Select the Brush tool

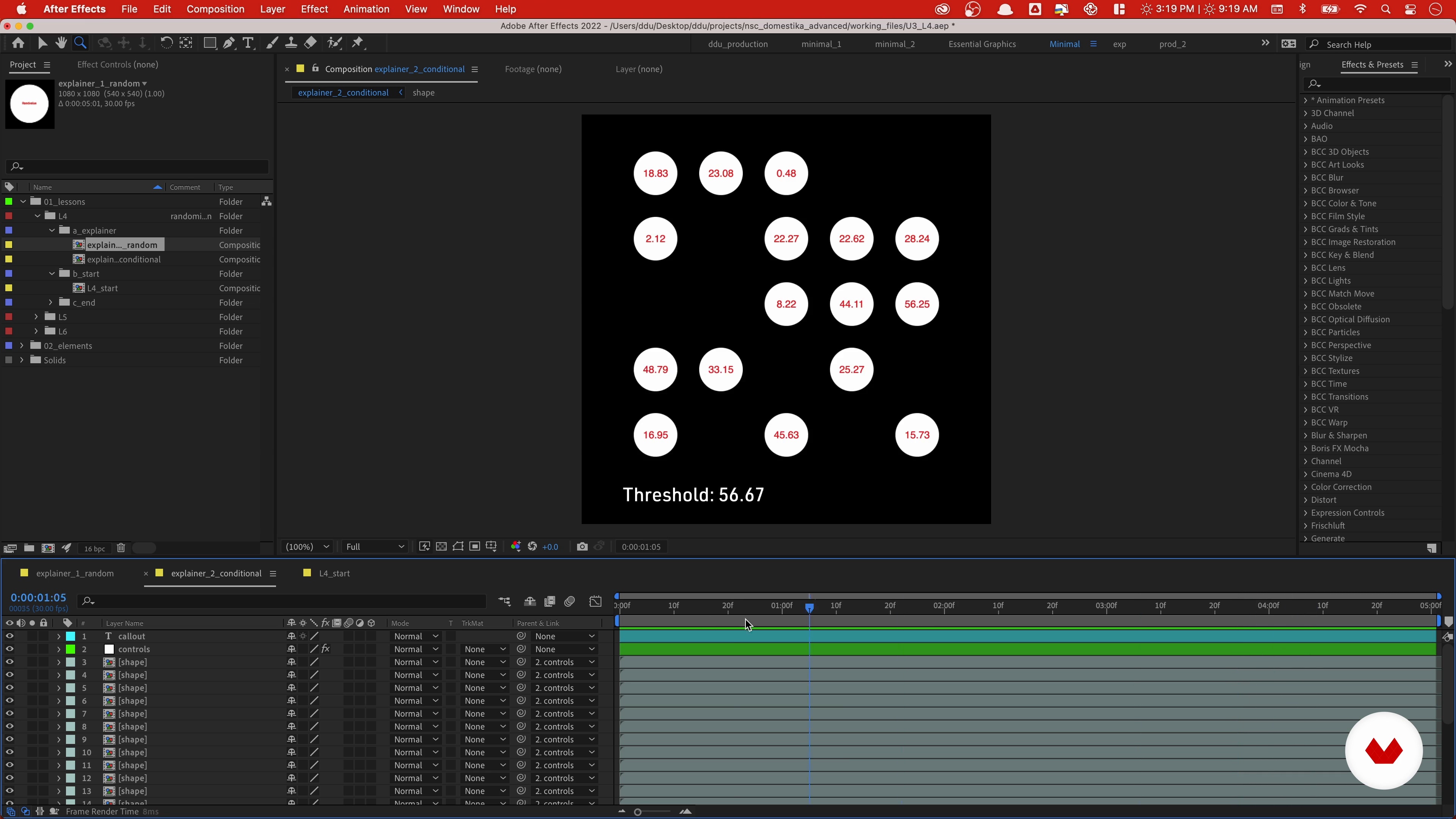coord(272,43)
